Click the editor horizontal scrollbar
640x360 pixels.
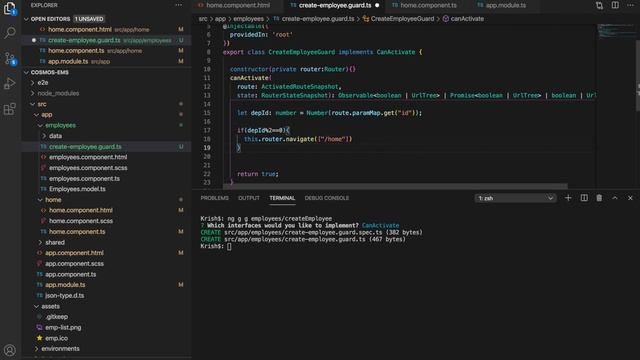(395, 186)
